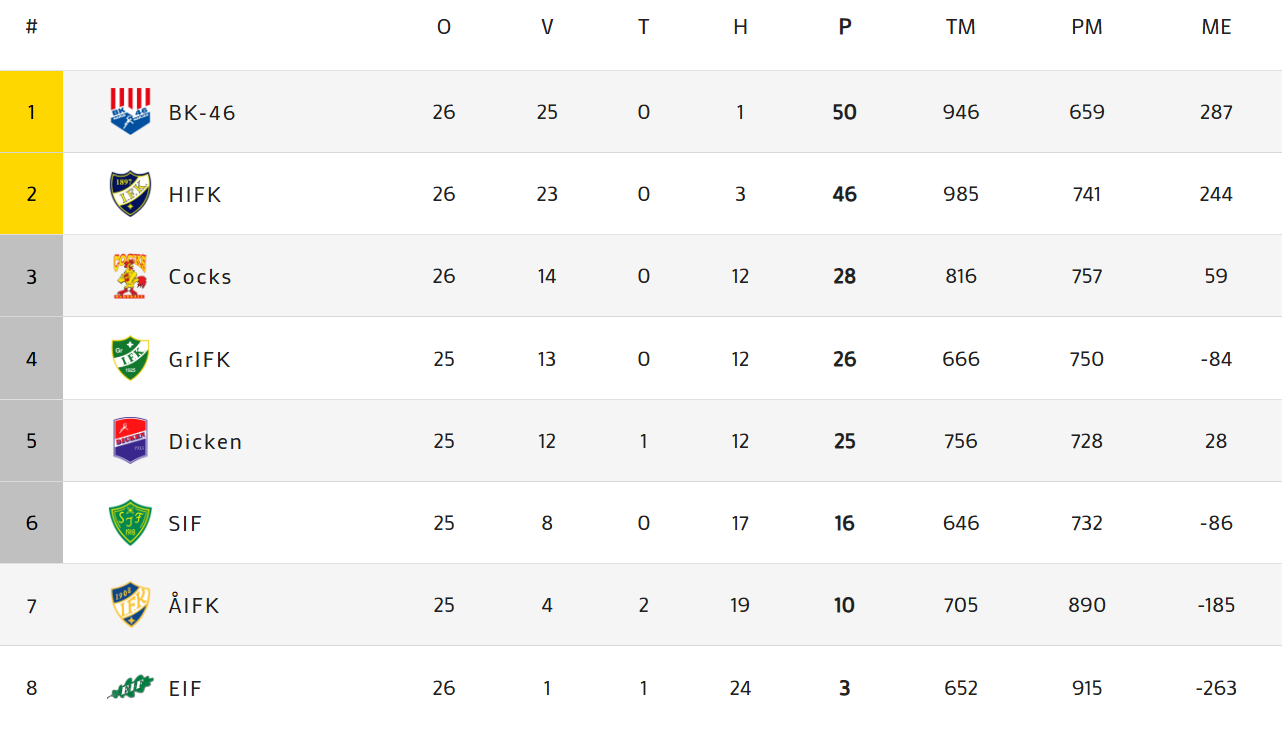The width and height of the screenshot is (1283, 733).
Task: Open the Dicken team page link
Action: (205, 441)
